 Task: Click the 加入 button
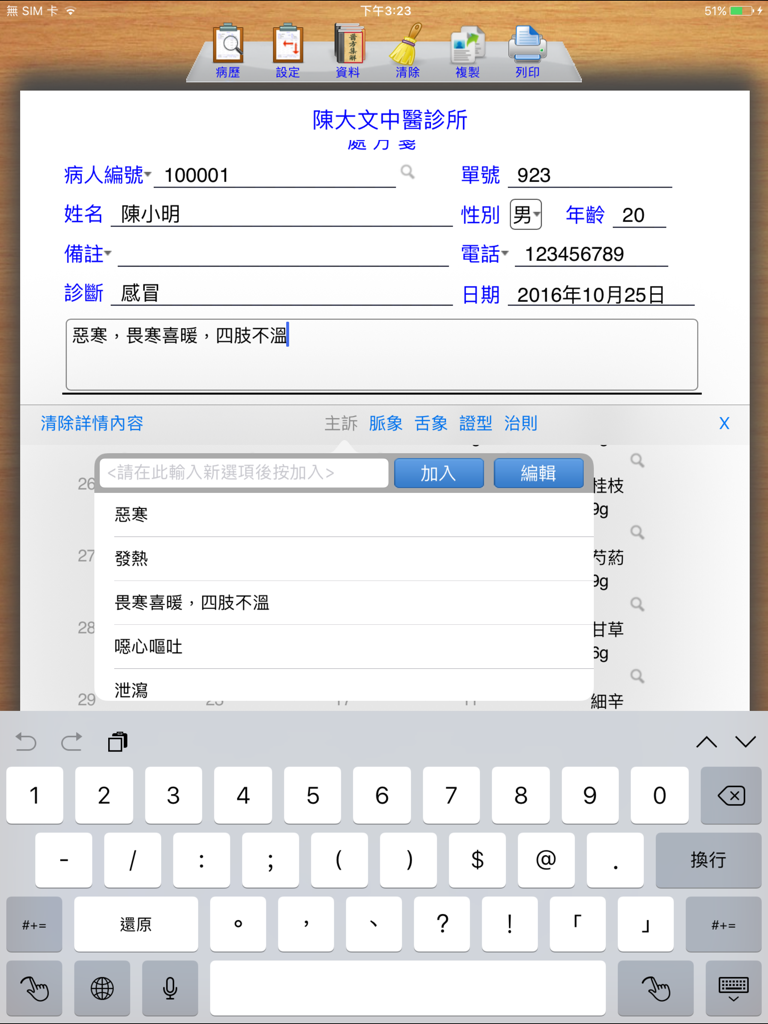pos(439,473)
